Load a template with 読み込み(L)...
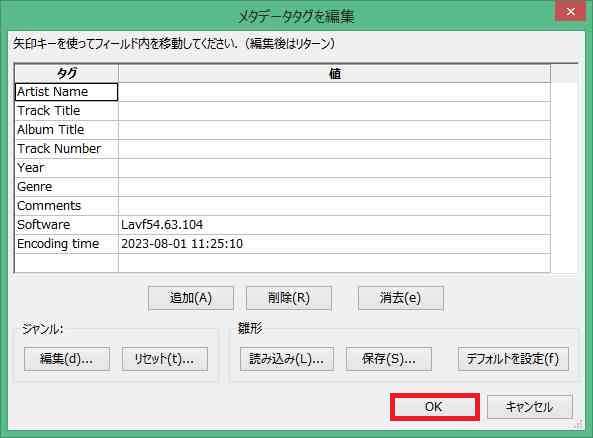This screenshot has height=438, width=593. (x=287, y=359)
